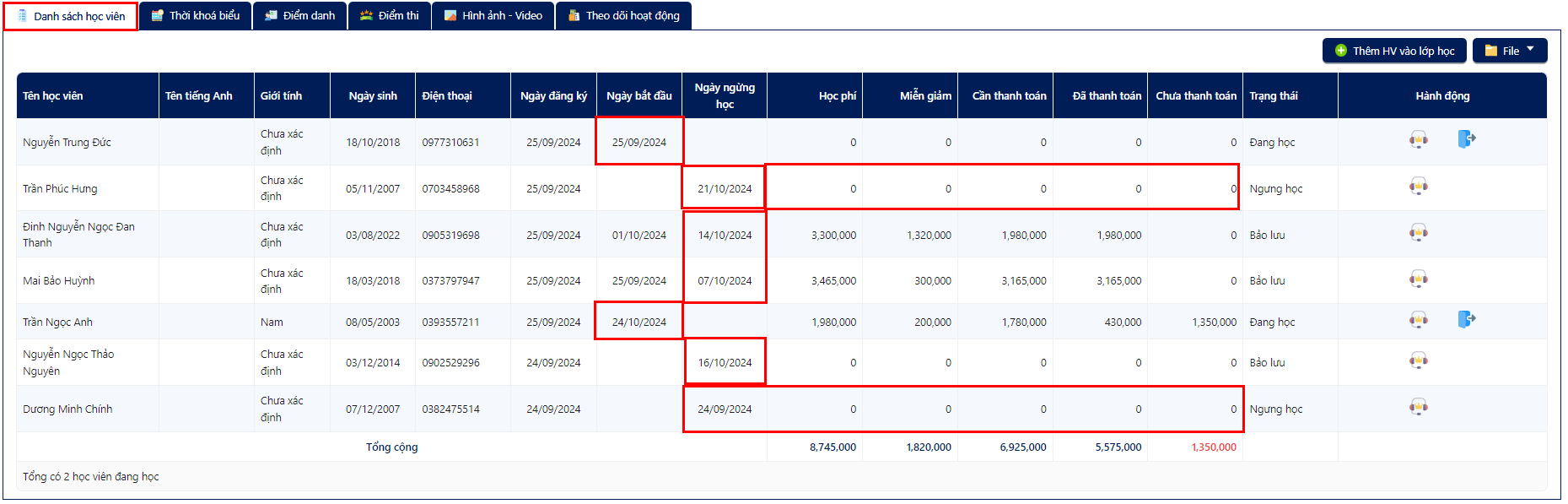This screenshot has height=504, width=1568.
Task: Click stop date 16/10/2024
Action: pos(725,362)
